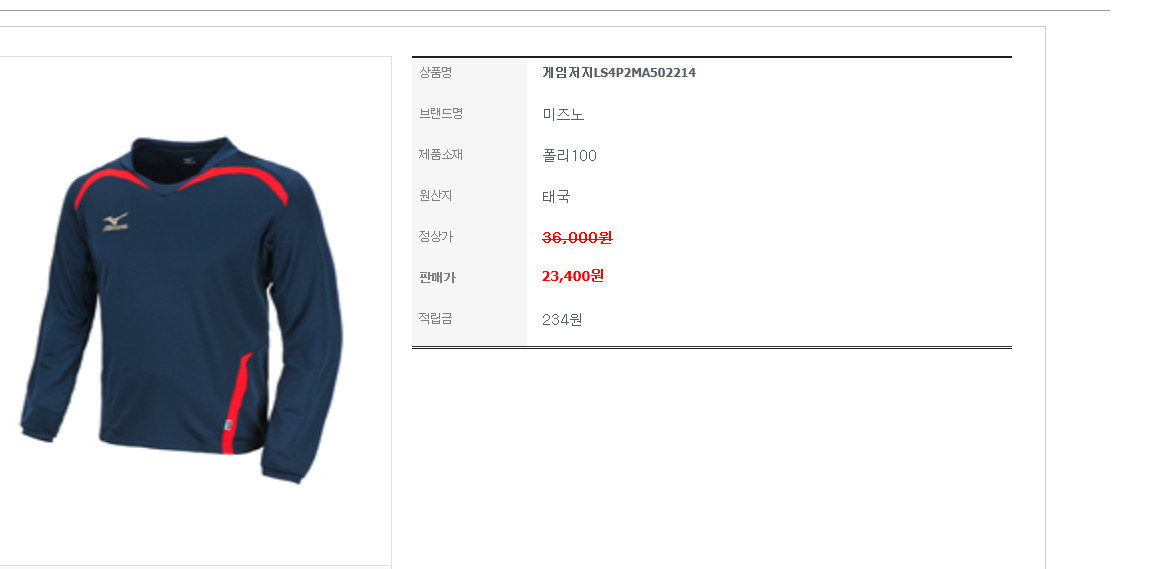This screenshot has width=1152, height=569.
Task: Click the reward points value 234원
Action: tap(562, 320)
